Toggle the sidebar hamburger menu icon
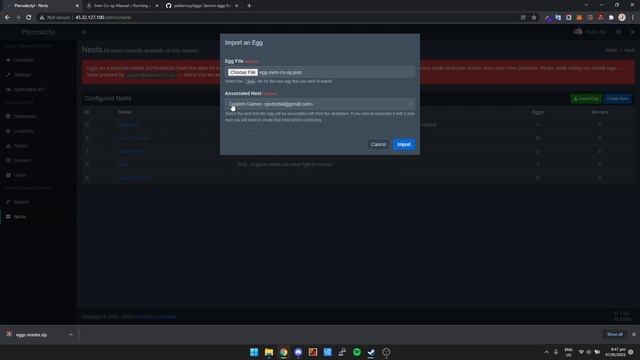640x360 pixels. [x=84, y=32]
